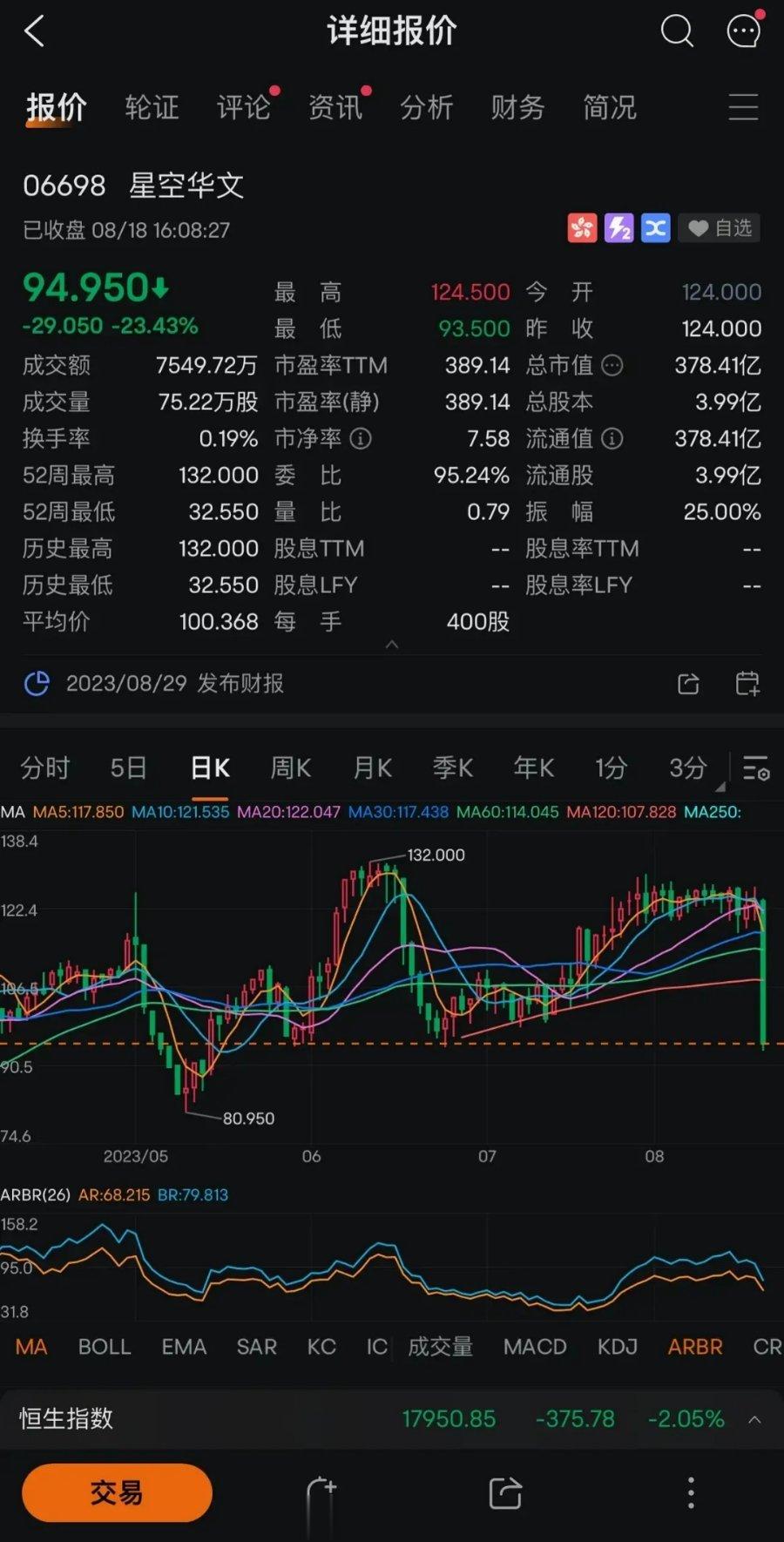Select the 月K chart period

[x=372, y=768]
